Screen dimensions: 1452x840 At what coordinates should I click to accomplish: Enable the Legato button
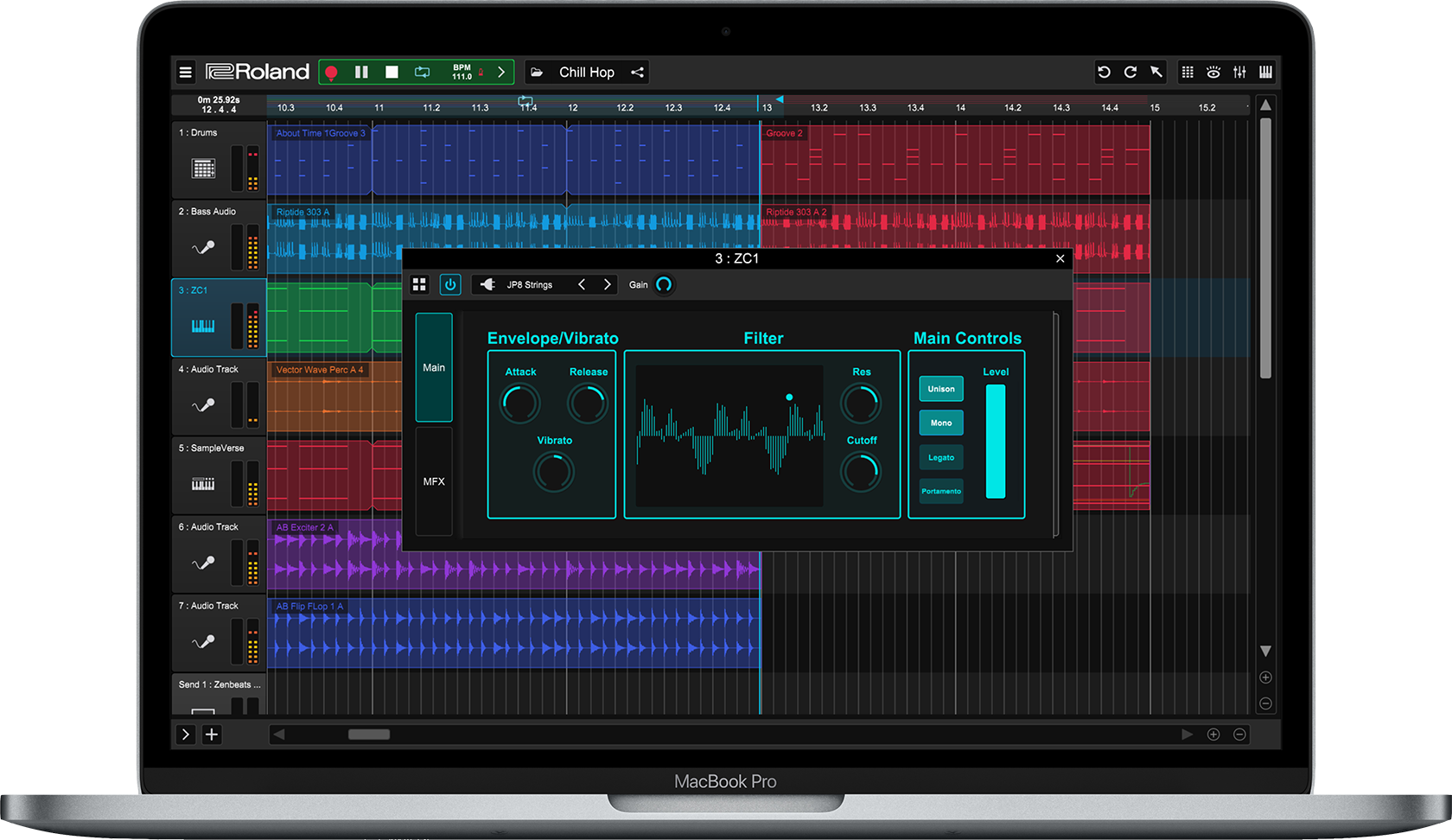point(941,458)
